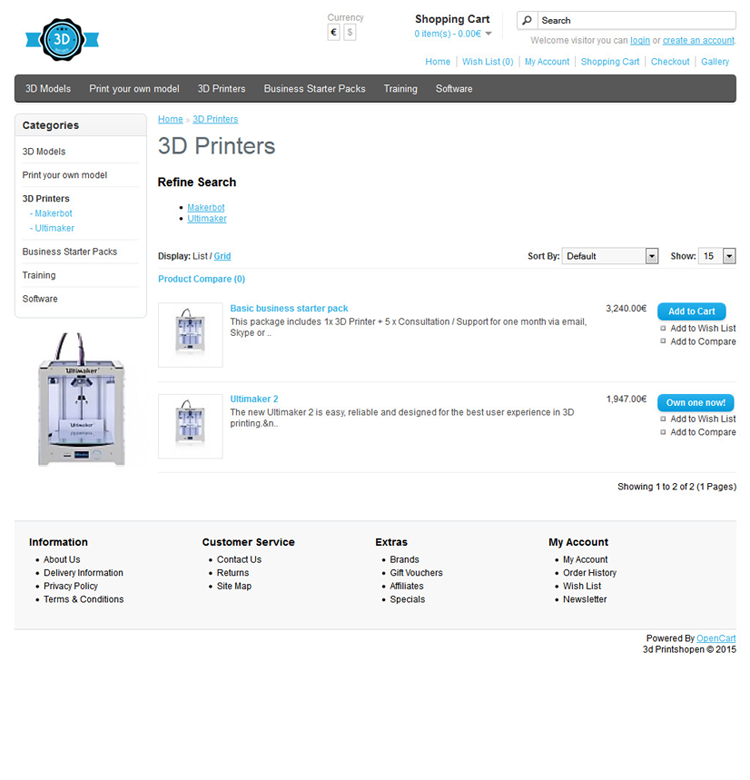The height and width of the screenshot is (780, 750).
Task: Go to Checkout link
Action: point(670,62)
